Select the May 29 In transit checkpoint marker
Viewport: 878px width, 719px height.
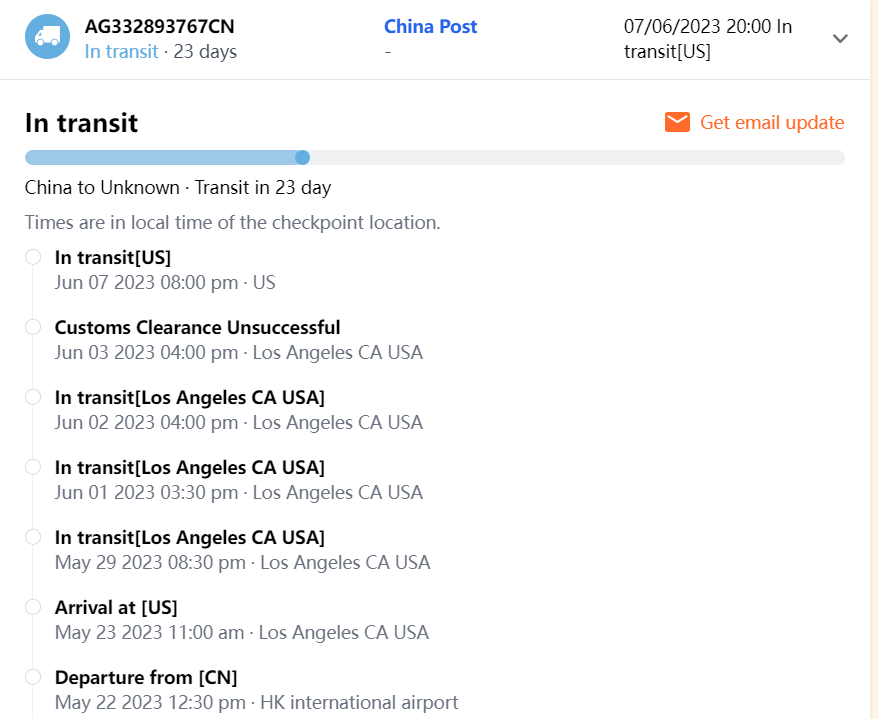point(33,537)
